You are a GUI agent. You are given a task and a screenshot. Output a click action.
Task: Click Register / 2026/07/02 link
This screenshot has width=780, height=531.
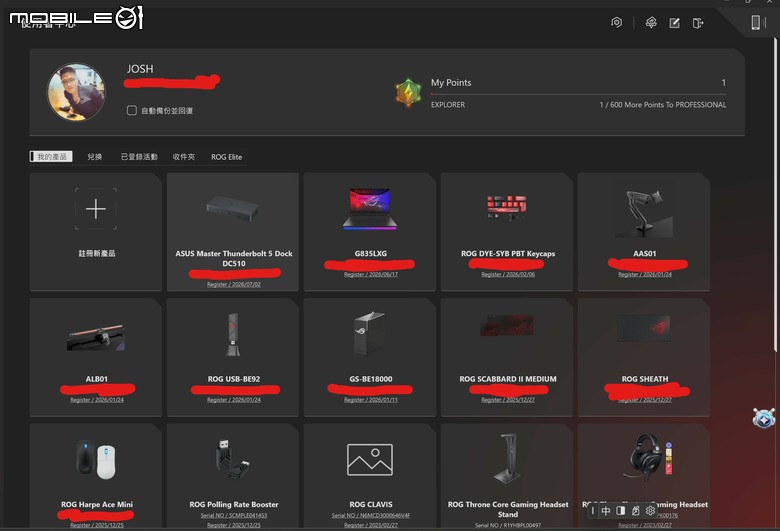point(234,284)
